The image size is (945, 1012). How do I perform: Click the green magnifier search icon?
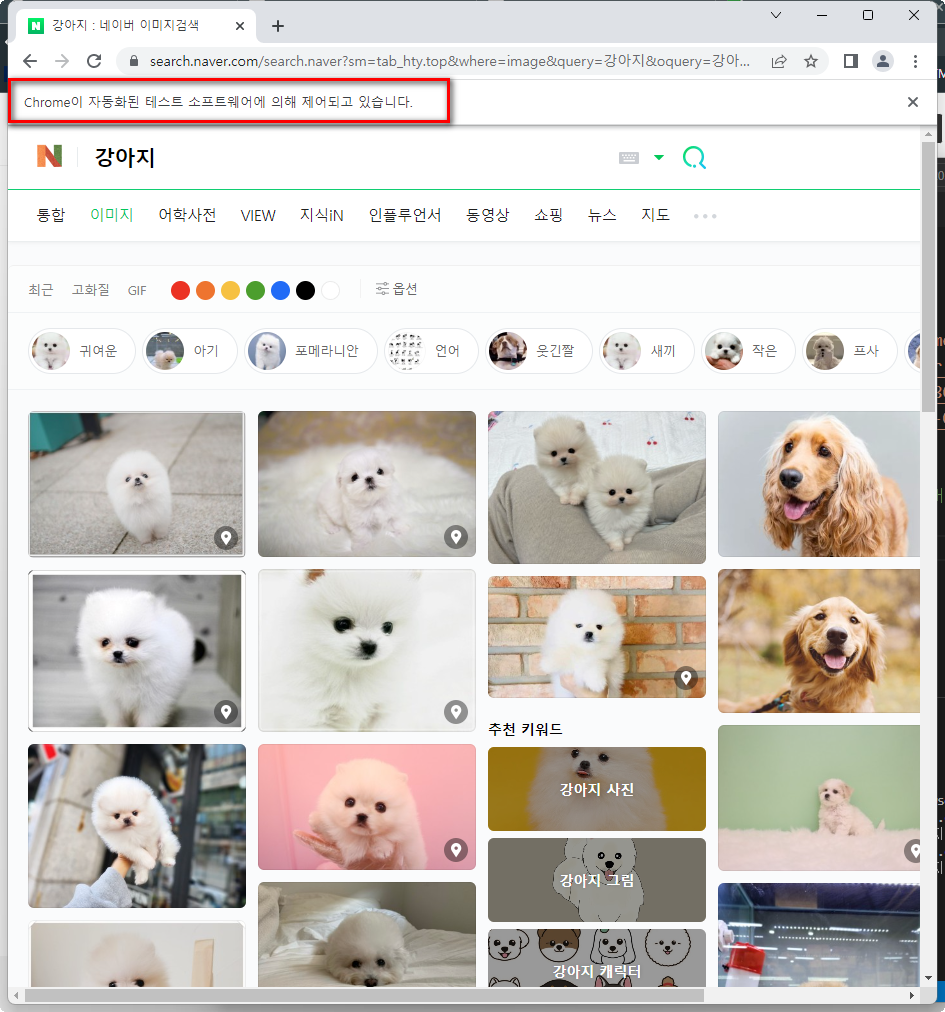(694, 157)
